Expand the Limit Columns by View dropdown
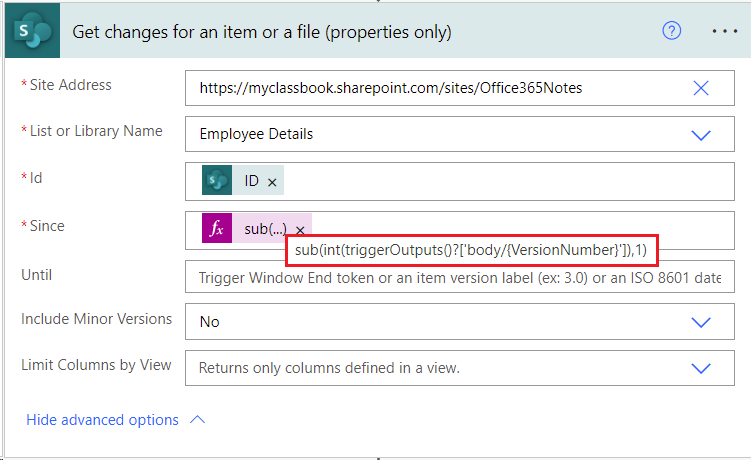 (x=701, y=368)
